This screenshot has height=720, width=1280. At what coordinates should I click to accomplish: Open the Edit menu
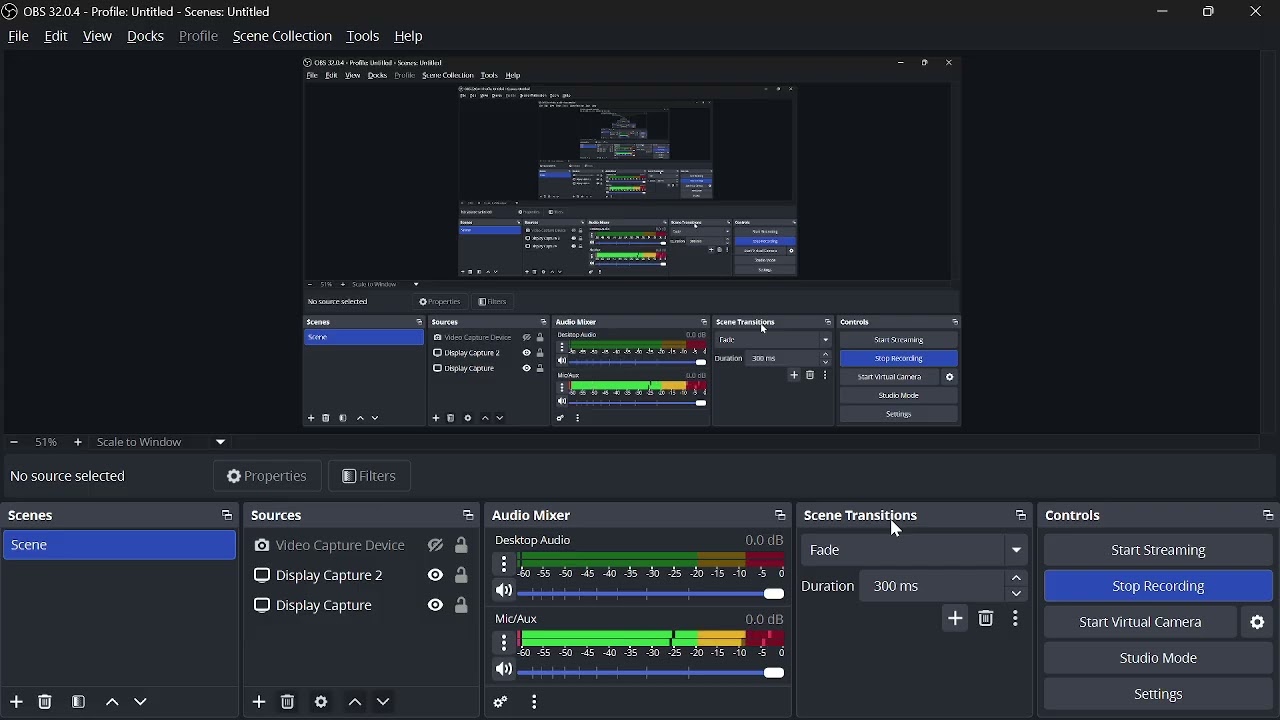(56, 36)
